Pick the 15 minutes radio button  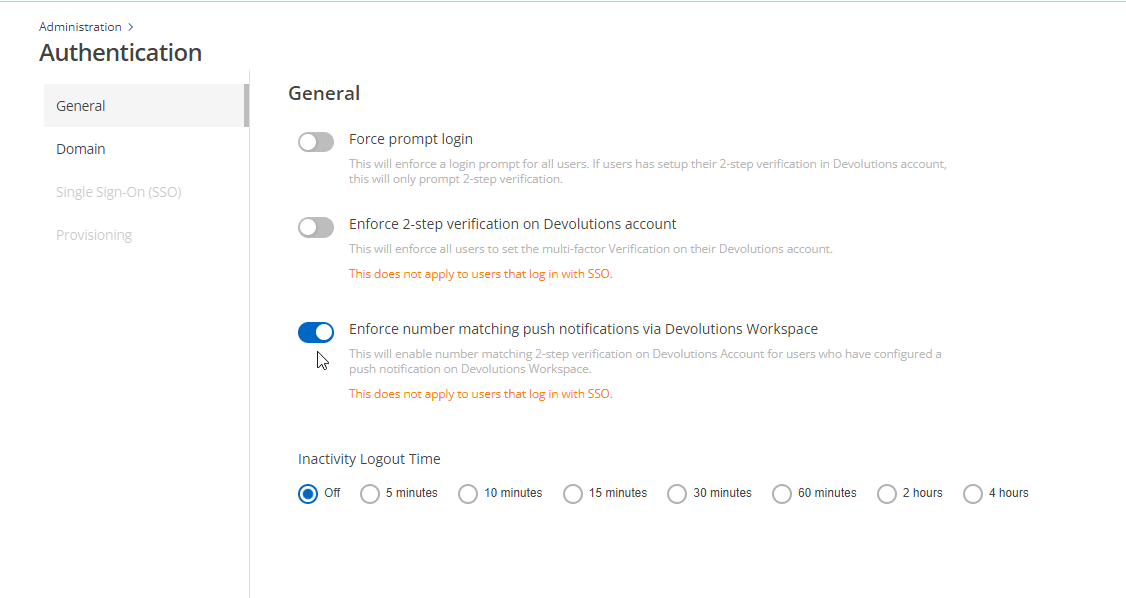point(573,493)
